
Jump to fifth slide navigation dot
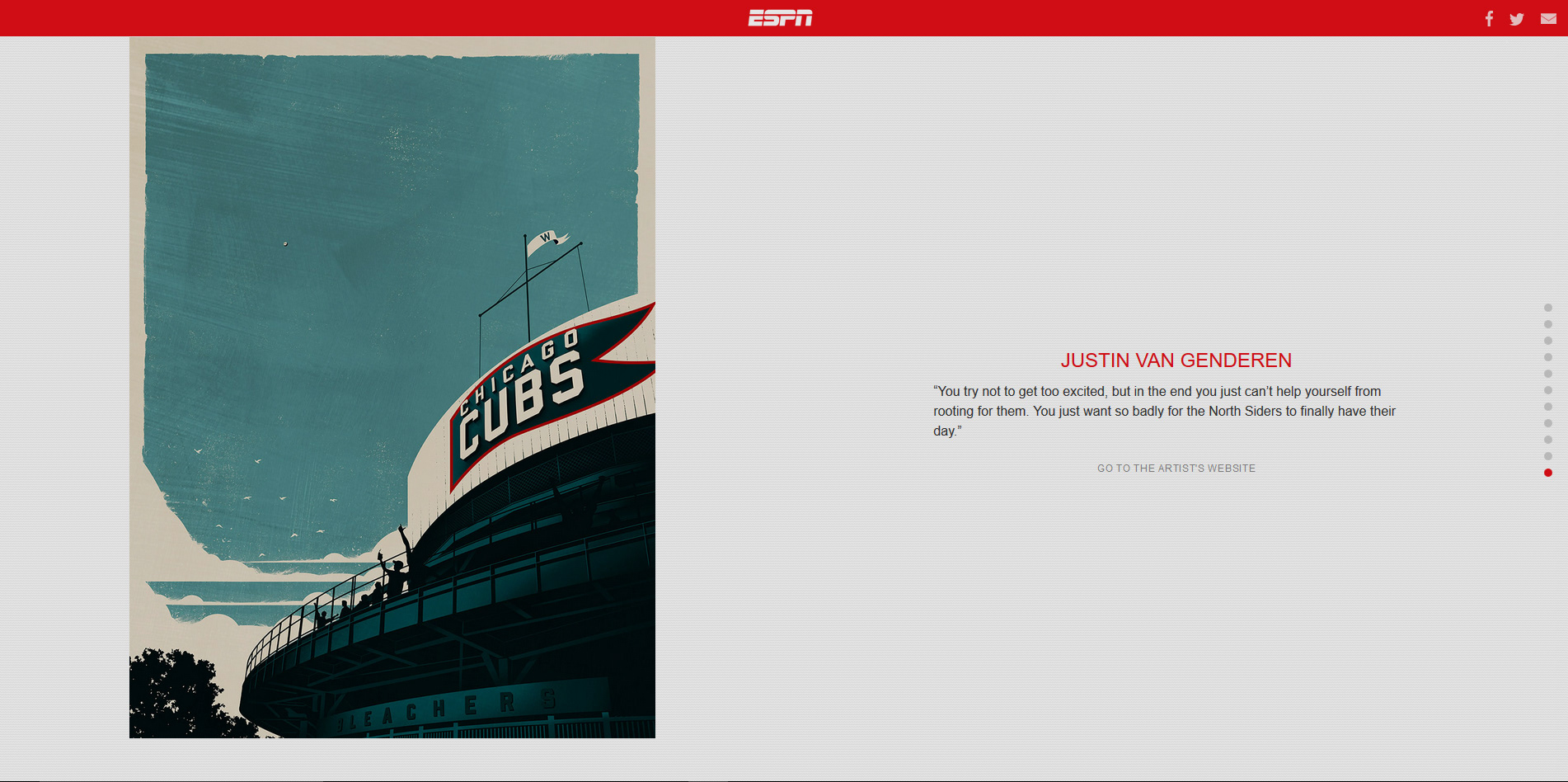click(x=1548, y=374)
